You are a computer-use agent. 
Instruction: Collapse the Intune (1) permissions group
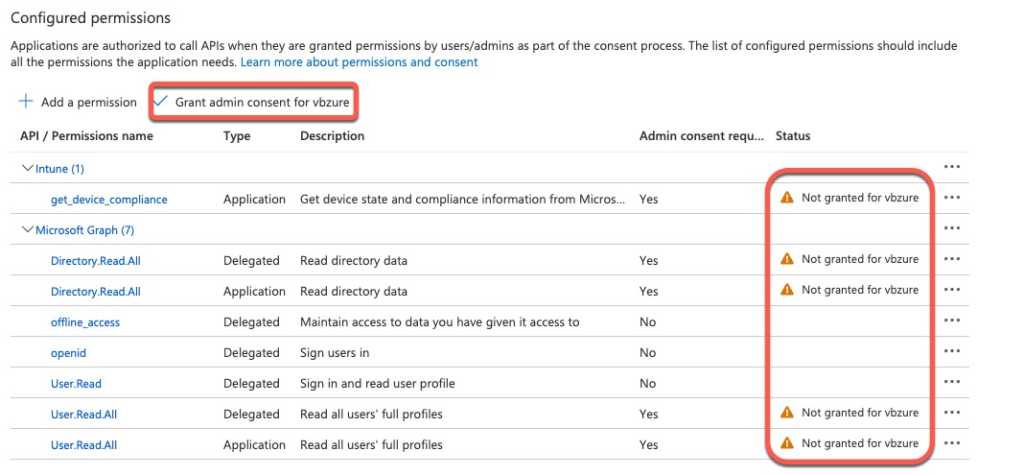pyautogui.click(x=27, y=169)
